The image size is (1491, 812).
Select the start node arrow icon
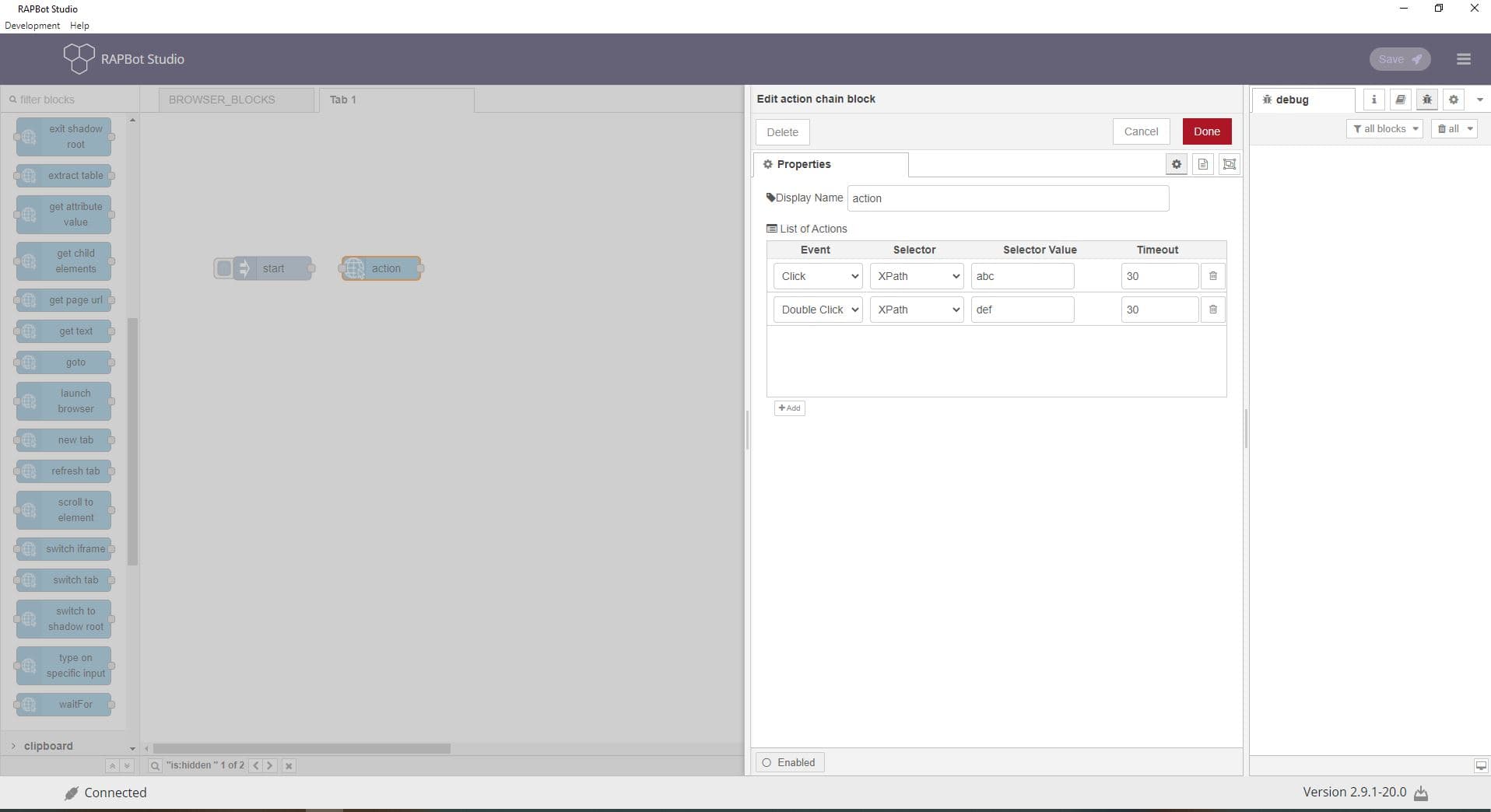coord(244,268)
